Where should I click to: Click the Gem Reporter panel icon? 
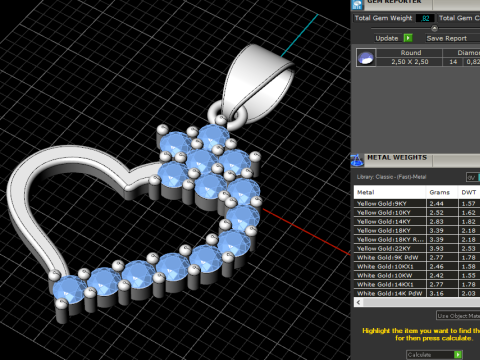358,5
